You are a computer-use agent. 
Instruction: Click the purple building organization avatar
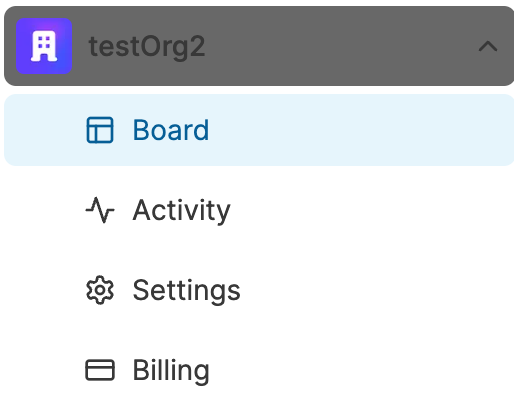click(x=44, y=46)
